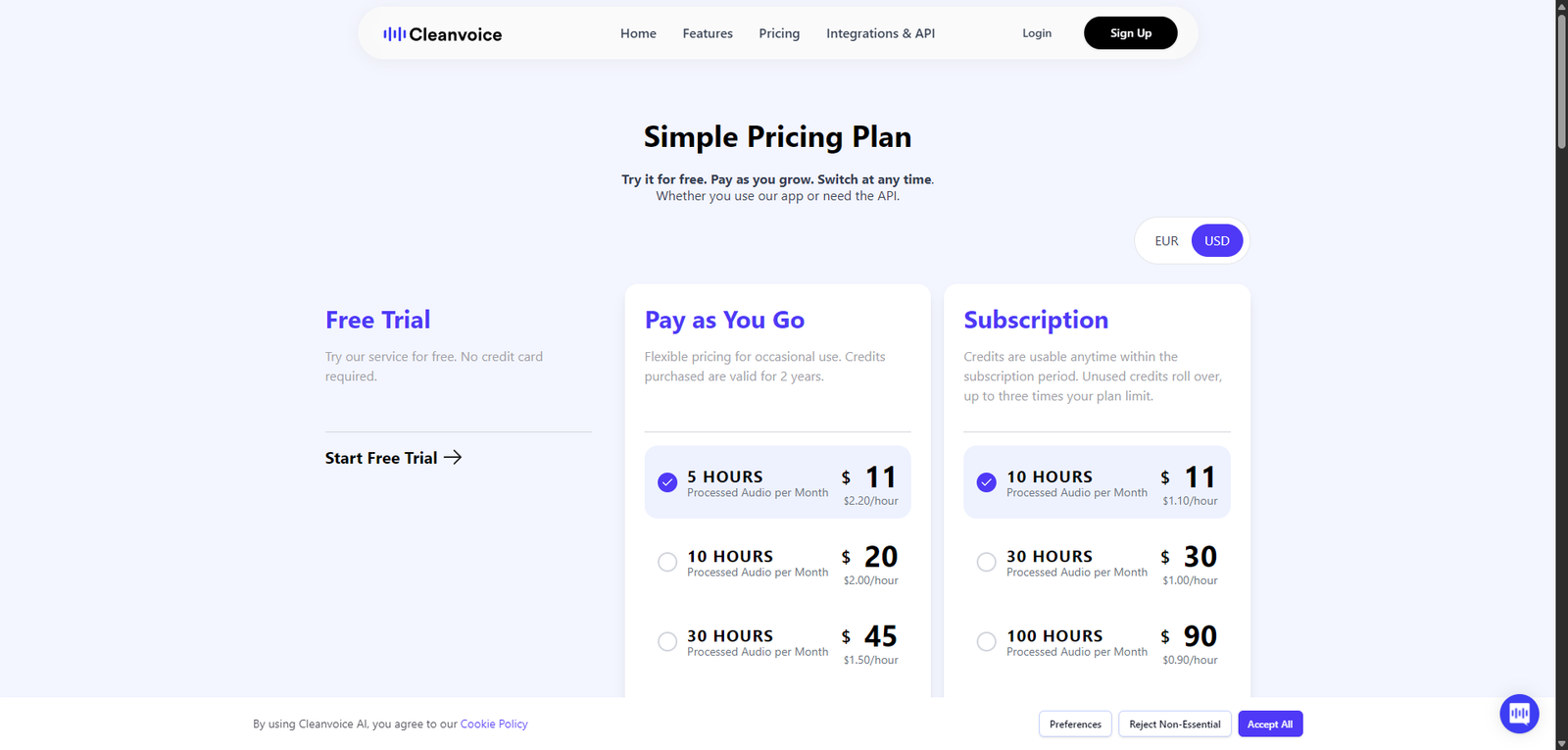This screenshot has width=1568, height=750.
Task: Go to the Home menu item
Action: tap(638, 33)
